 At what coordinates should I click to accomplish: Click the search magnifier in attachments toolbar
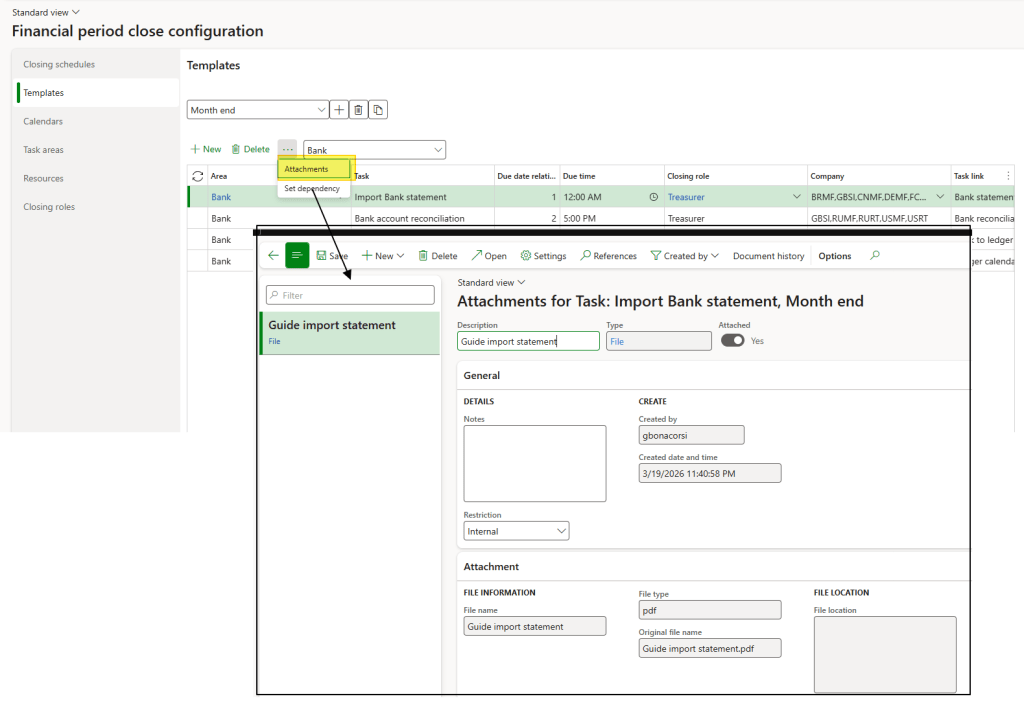coord(875,256)
